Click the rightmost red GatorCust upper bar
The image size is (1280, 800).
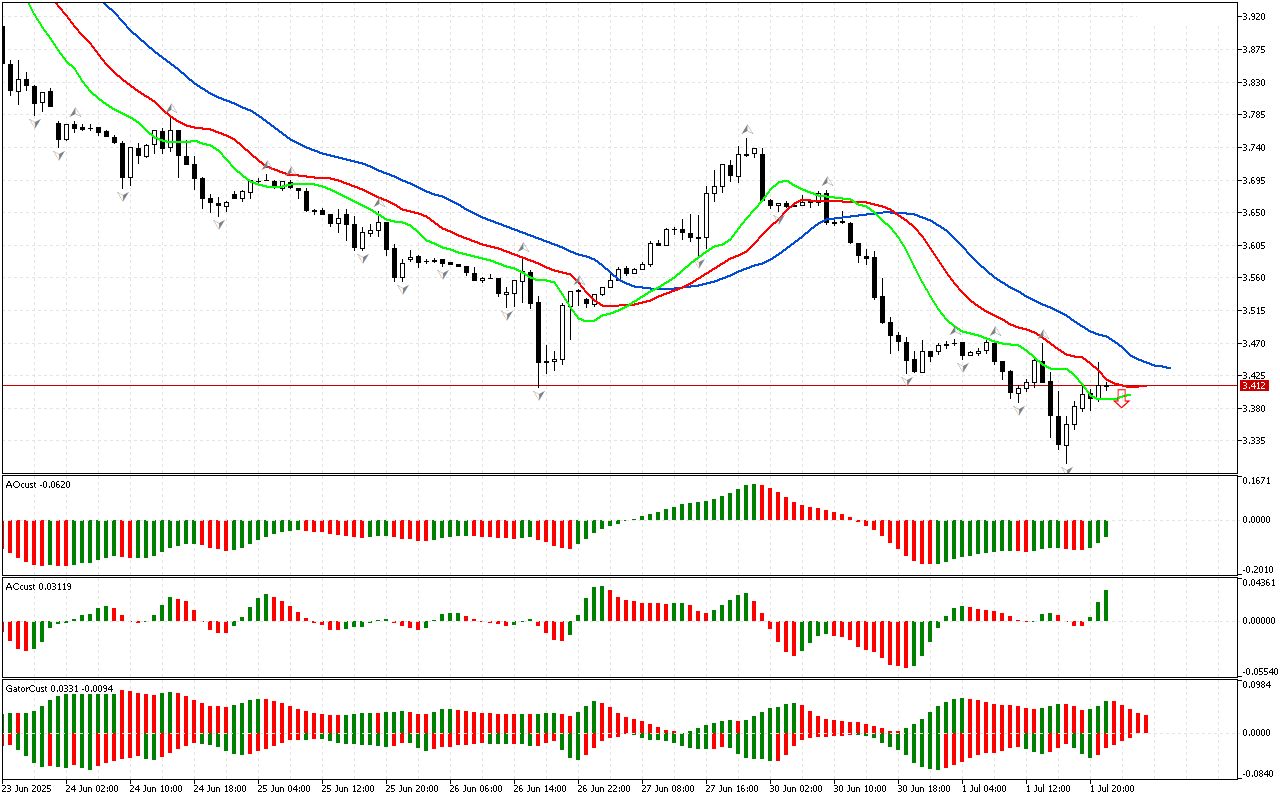tap(1146, 723)
